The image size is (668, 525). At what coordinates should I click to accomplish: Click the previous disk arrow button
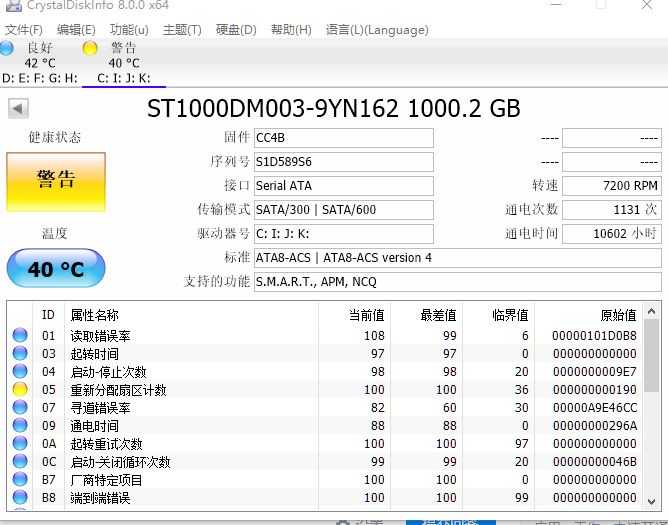coord(18,109)
